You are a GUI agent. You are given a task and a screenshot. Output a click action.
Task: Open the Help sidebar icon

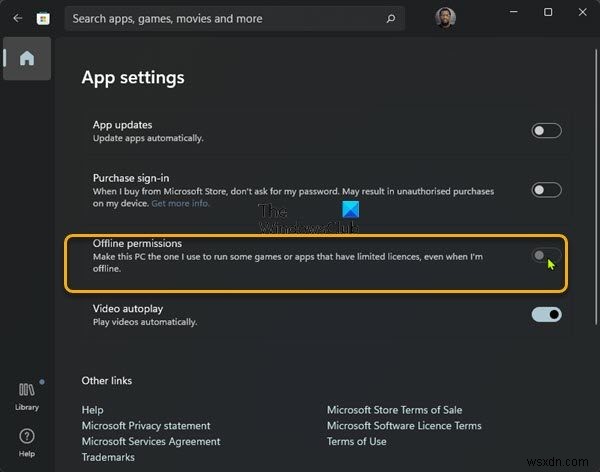pos(27,440)
